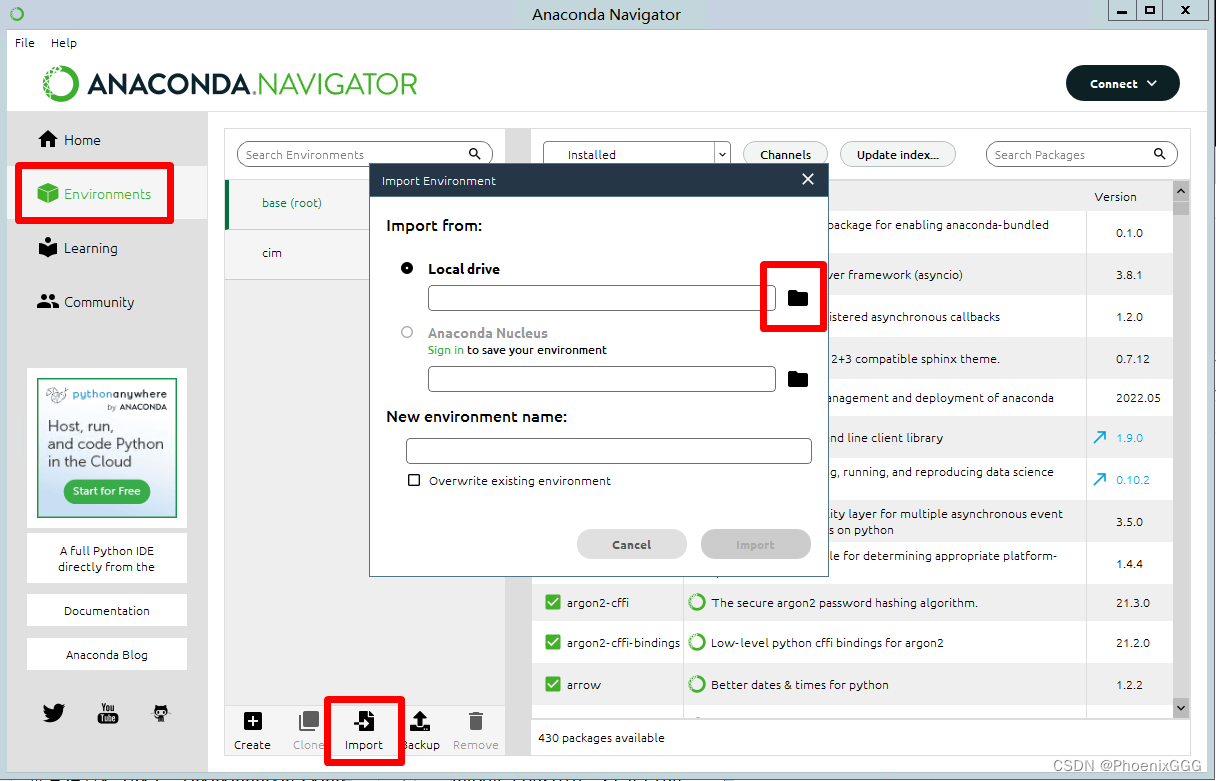Click the Local drive path input

601,298
